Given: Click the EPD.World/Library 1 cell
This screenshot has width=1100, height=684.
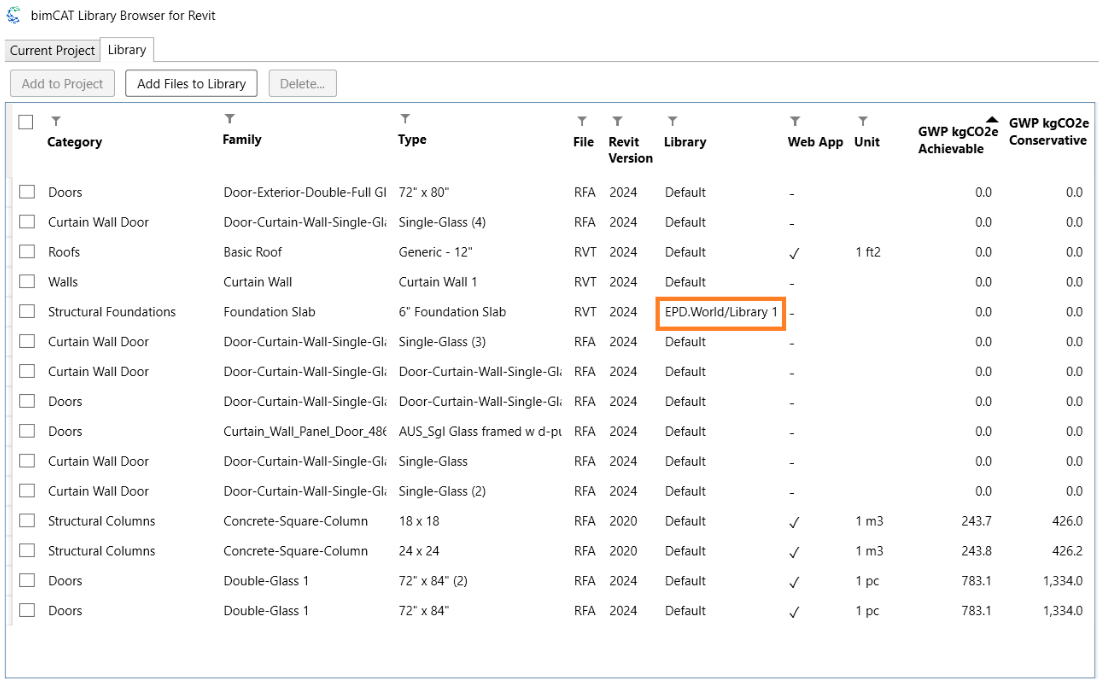Looking at the screenshot, I should coord(720,312).
